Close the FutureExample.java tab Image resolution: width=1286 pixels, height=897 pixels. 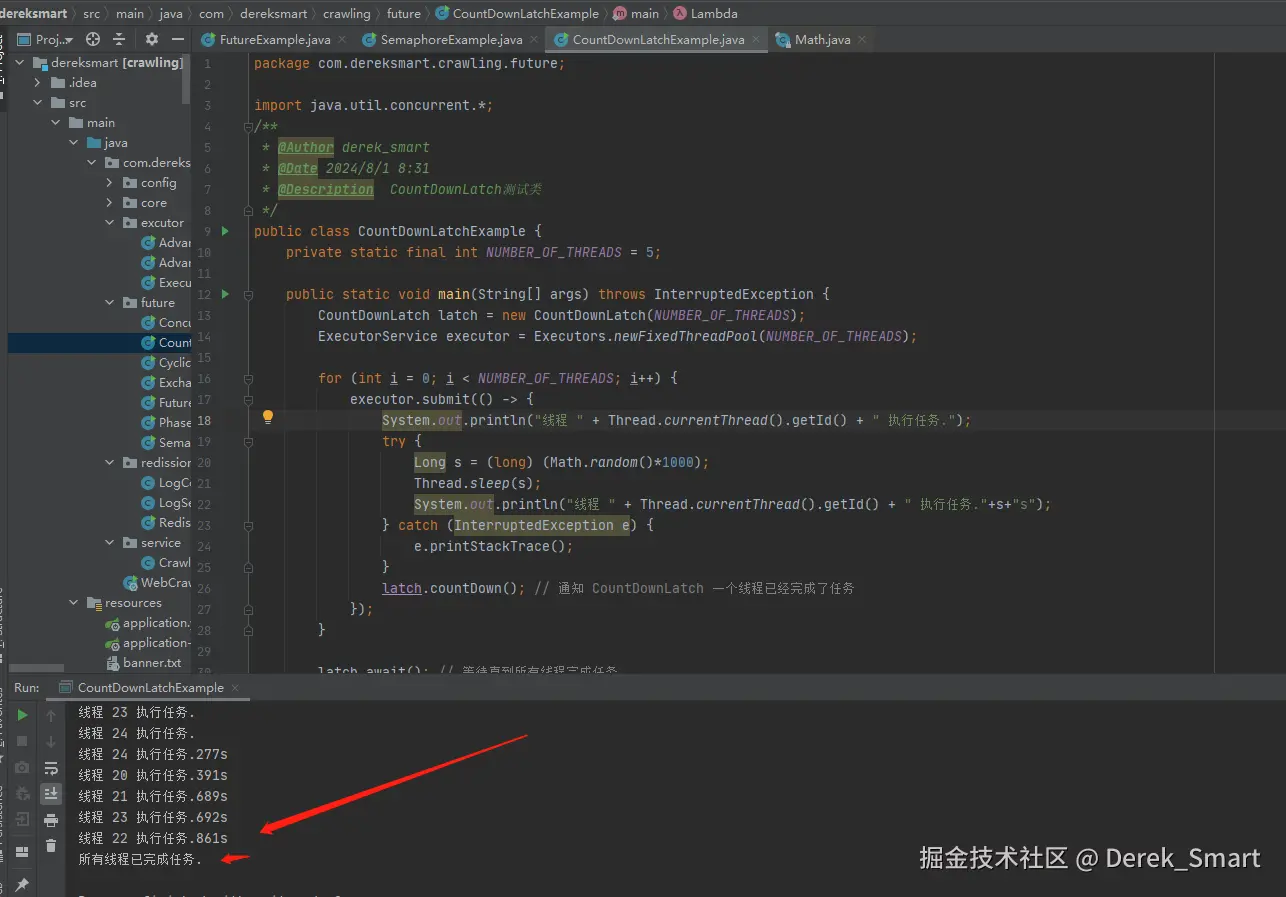click(342, 40)
